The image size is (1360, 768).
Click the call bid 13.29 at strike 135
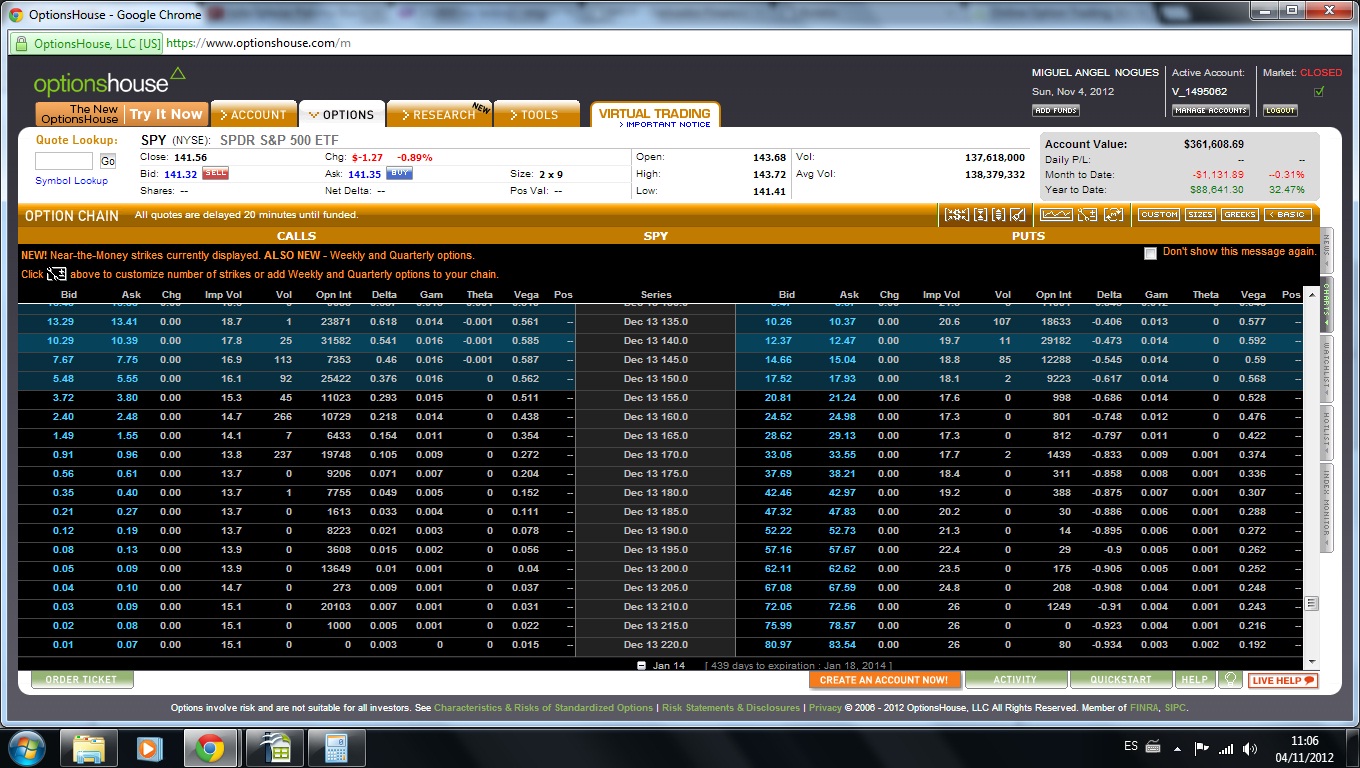tap(60, 322)
